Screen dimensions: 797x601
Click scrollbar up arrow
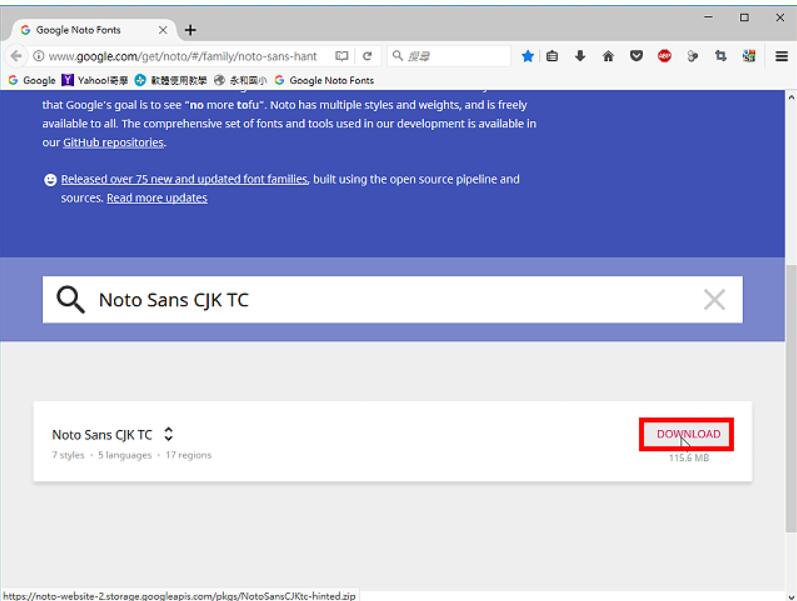pos(791,97)
